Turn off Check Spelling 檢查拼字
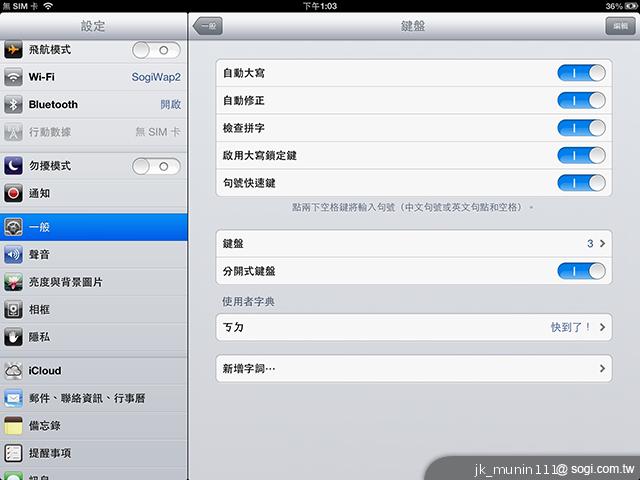640x480 pixels. [x=581, y=128]
